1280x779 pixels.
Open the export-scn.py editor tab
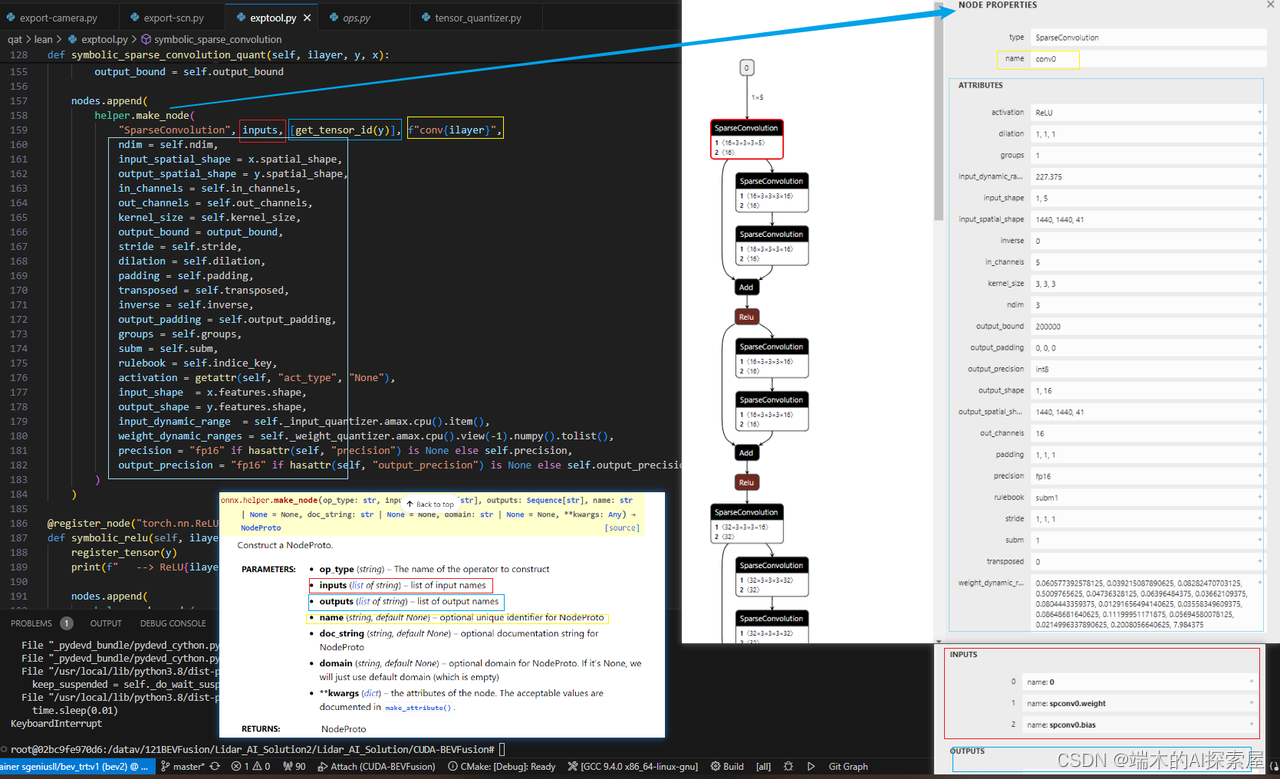tap(173, 18)
